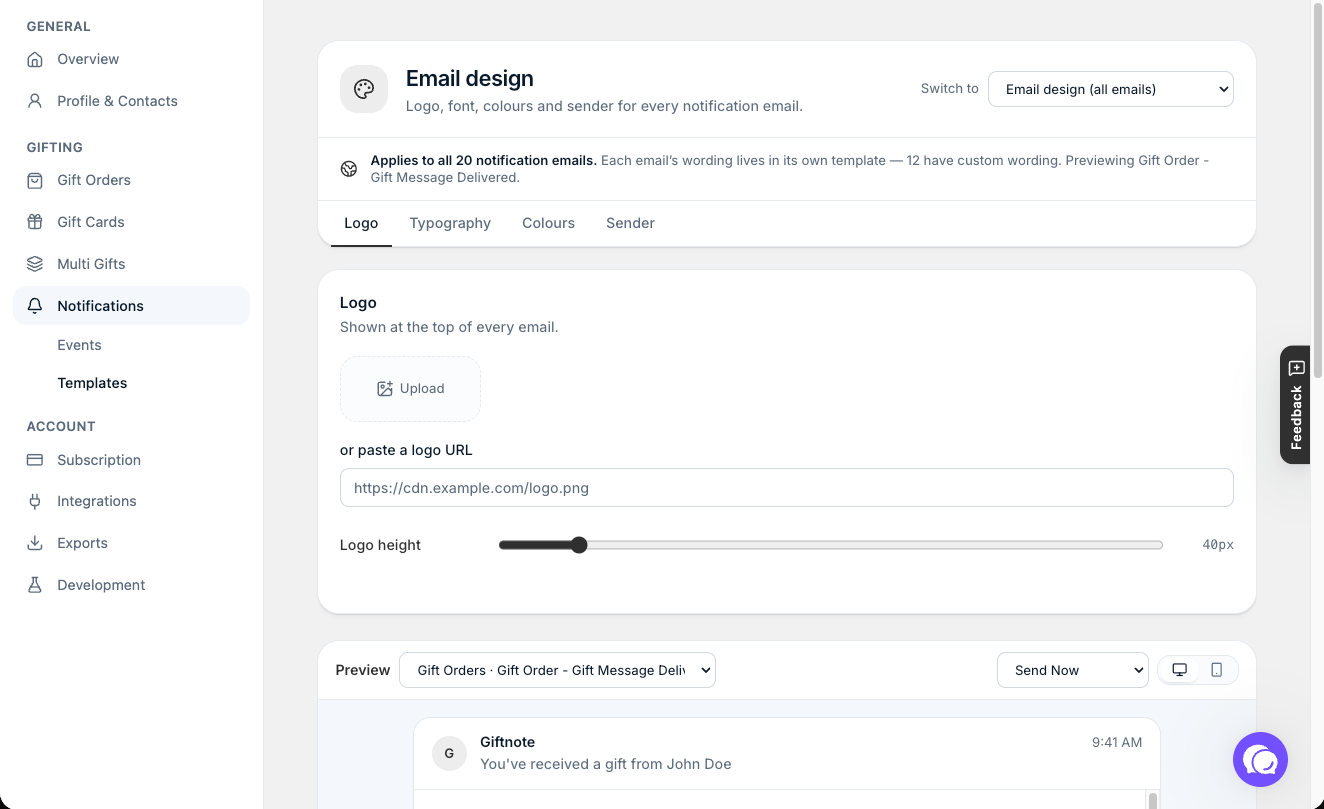The width and height of the screenshot is (1324, 809).
Task: Click the Development flask icon
Action: point(35,585)
